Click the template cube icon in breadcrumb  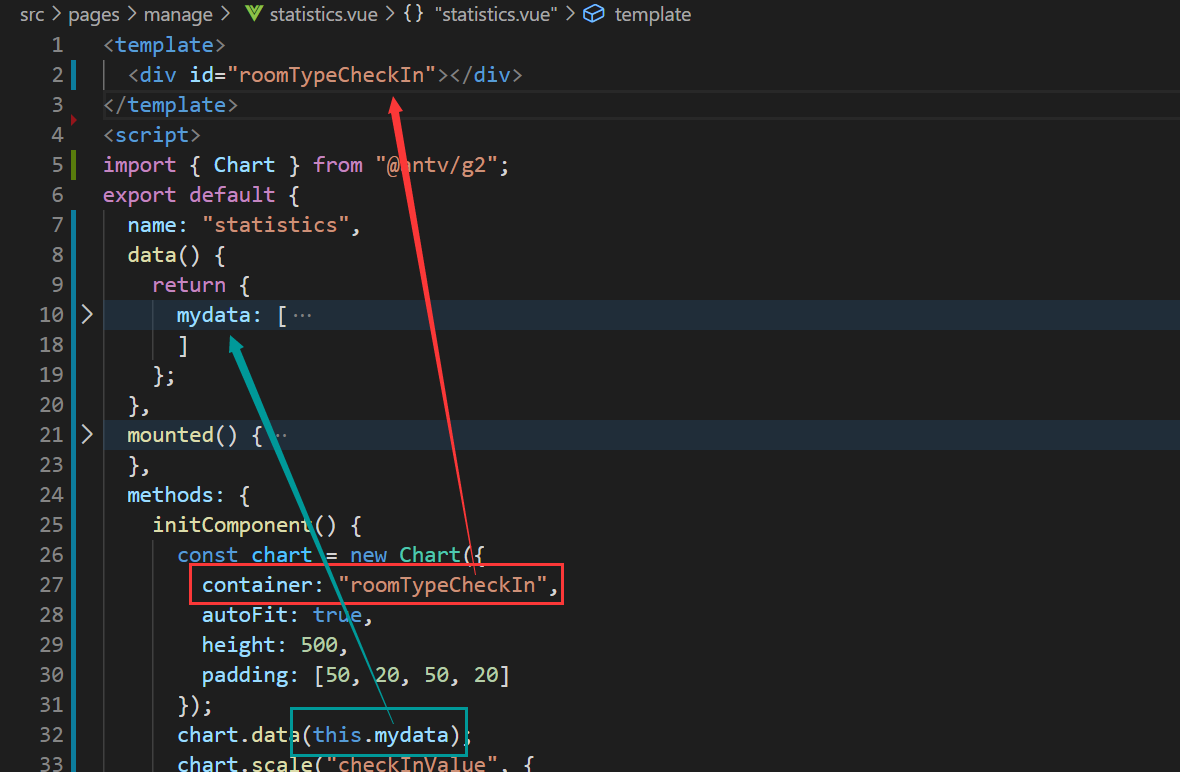(594, 14)
